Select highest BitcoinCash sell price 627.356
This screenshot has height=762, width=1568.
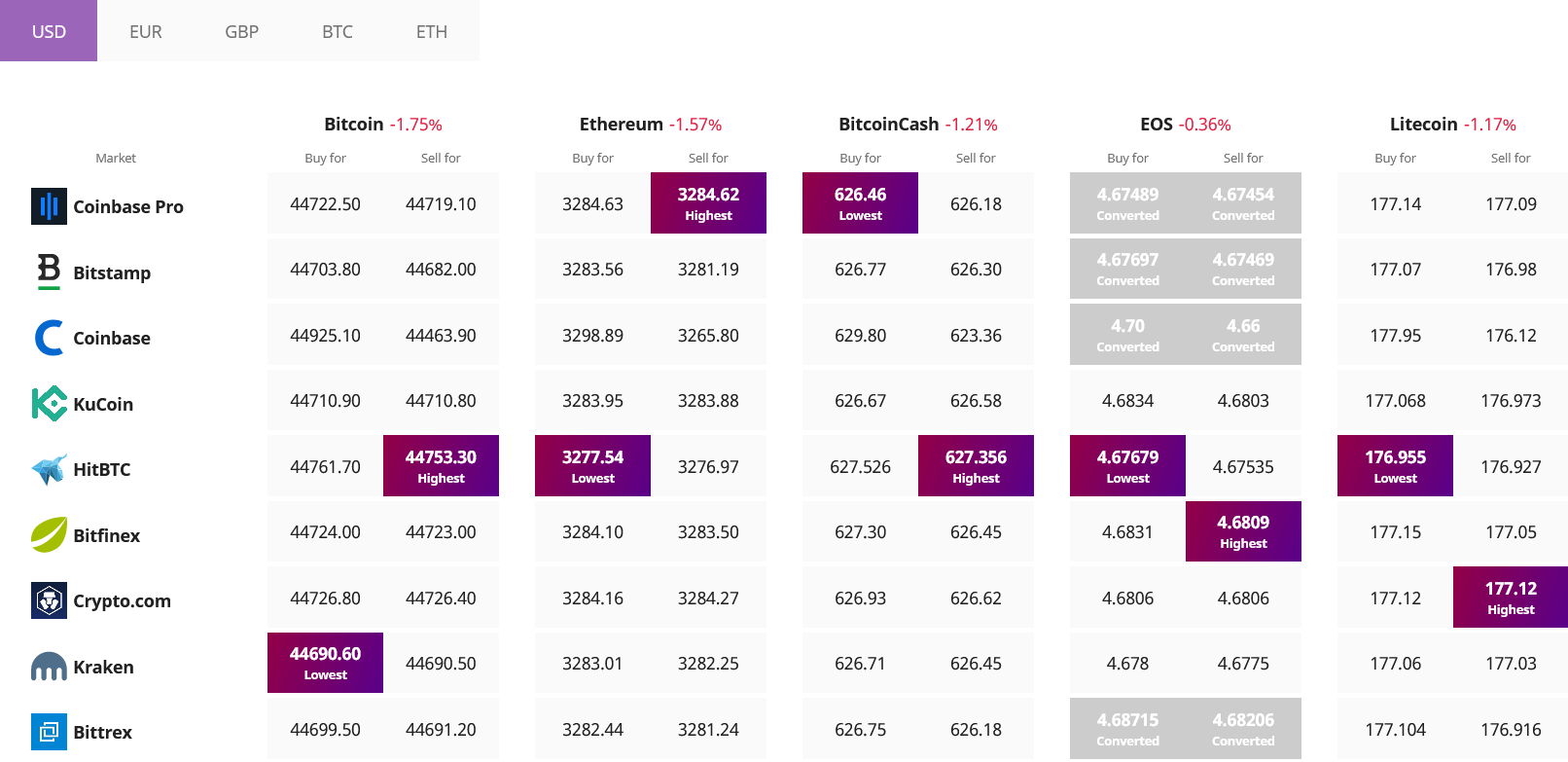pos(976,465)
